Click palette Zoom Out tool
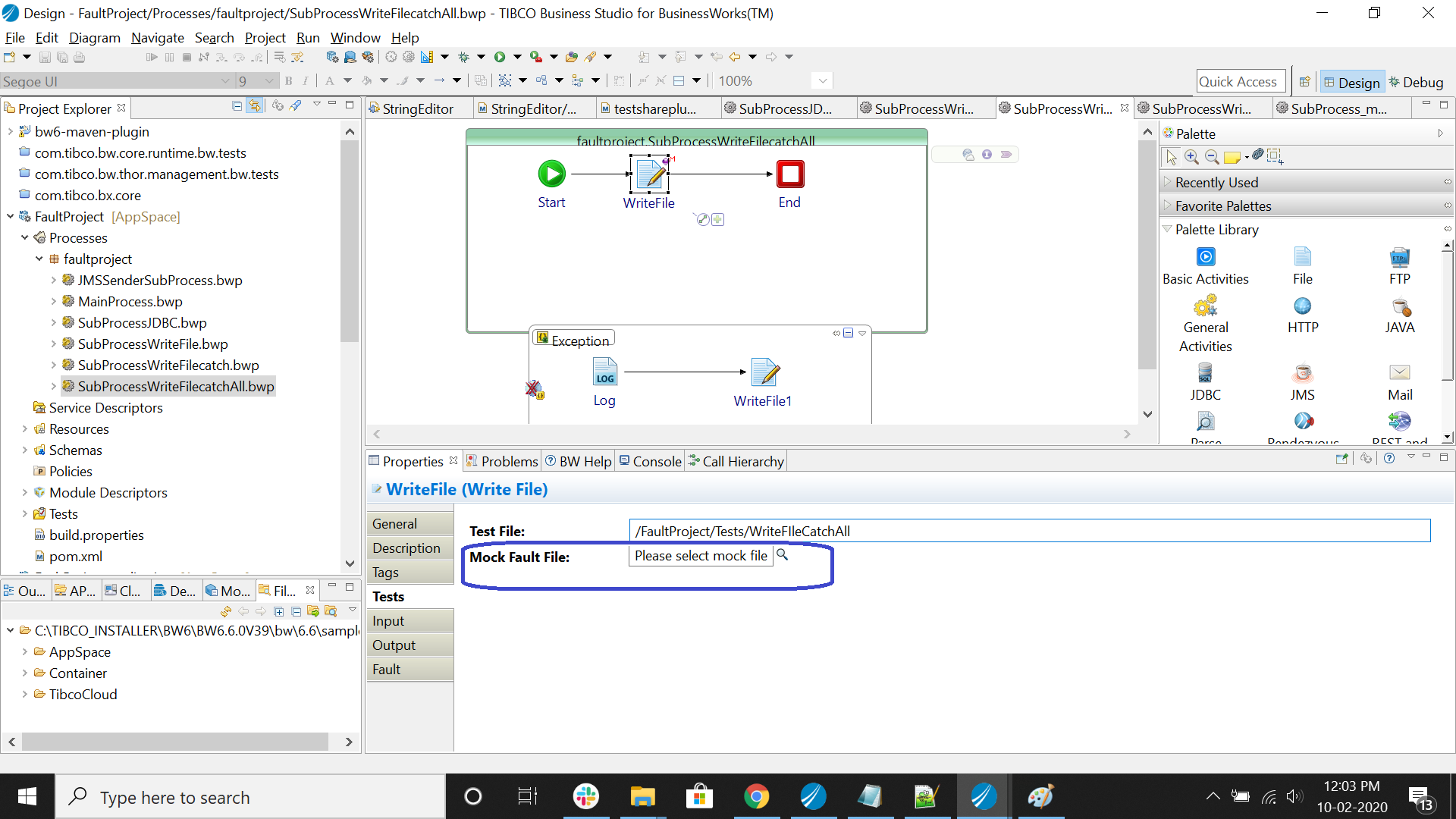 pos(1212,157)
